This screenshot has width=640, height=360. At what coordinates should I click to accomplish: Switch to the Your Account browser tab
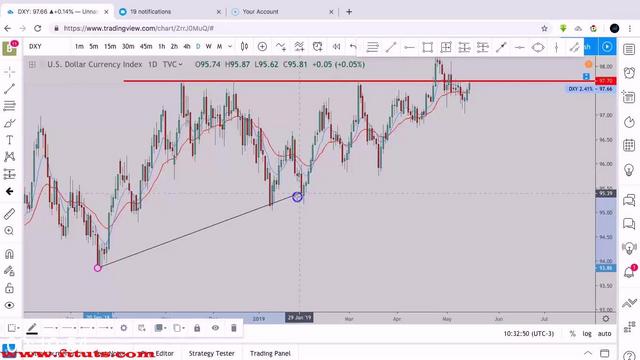coord(282,12)
